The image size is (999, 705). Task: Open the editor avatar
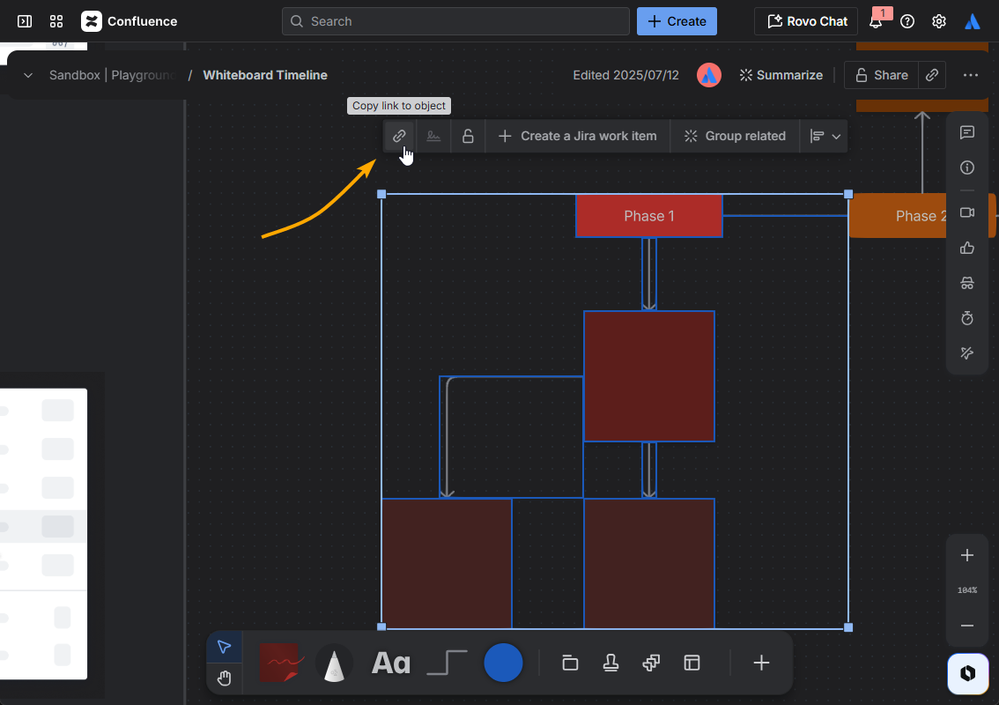point(708,75)
